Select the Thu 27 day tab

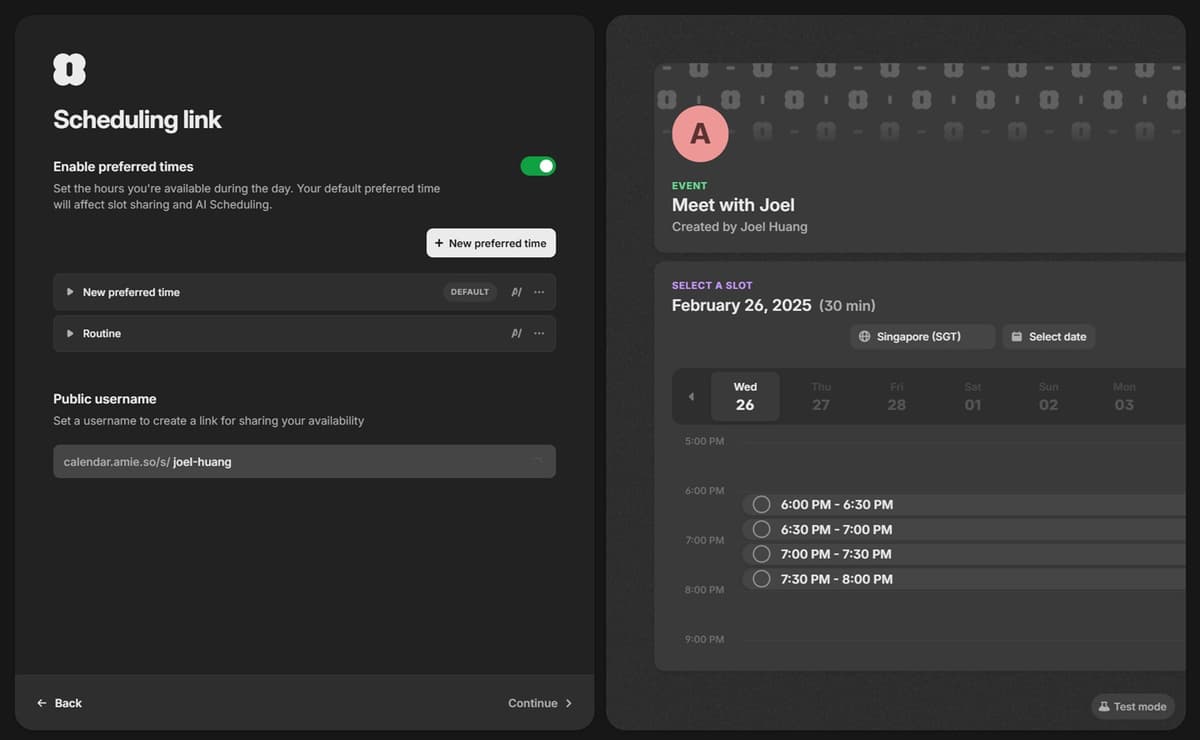pos(821,396)
